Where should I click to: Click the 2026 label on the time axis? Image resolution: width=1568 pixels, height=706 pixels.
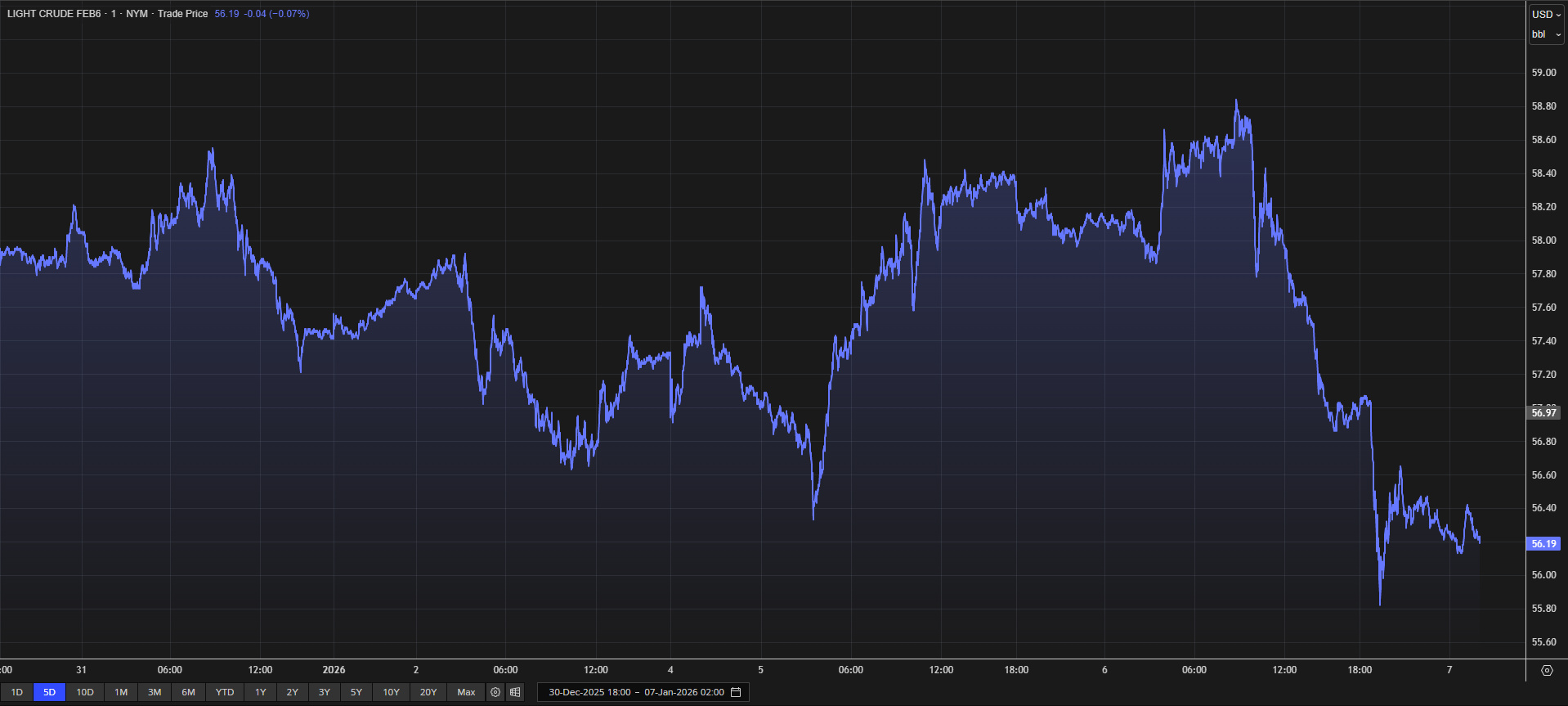pyautogui.click(x=334, y=670)
